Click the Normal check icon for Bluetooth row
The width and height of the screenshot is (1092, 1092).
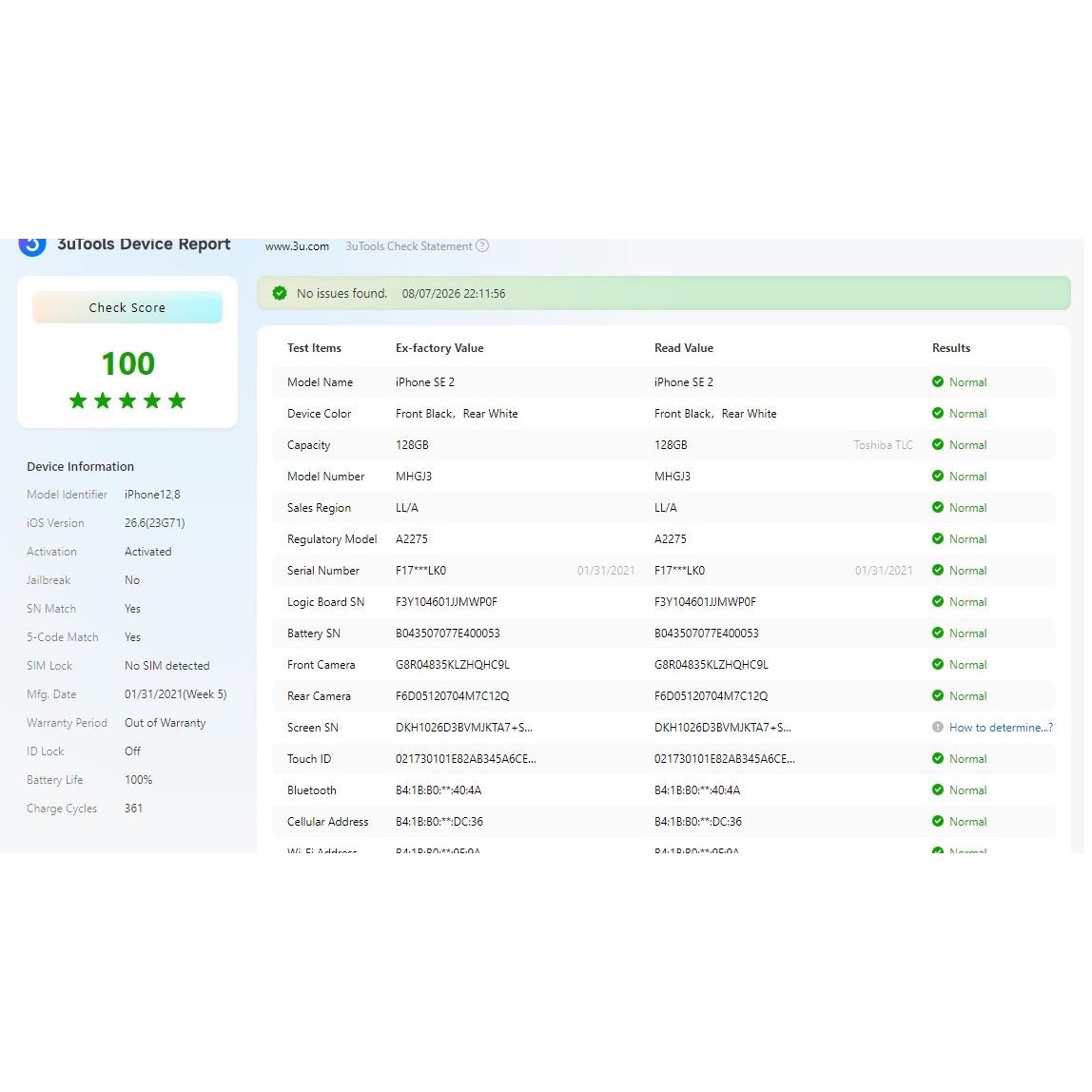click(937, 790)
